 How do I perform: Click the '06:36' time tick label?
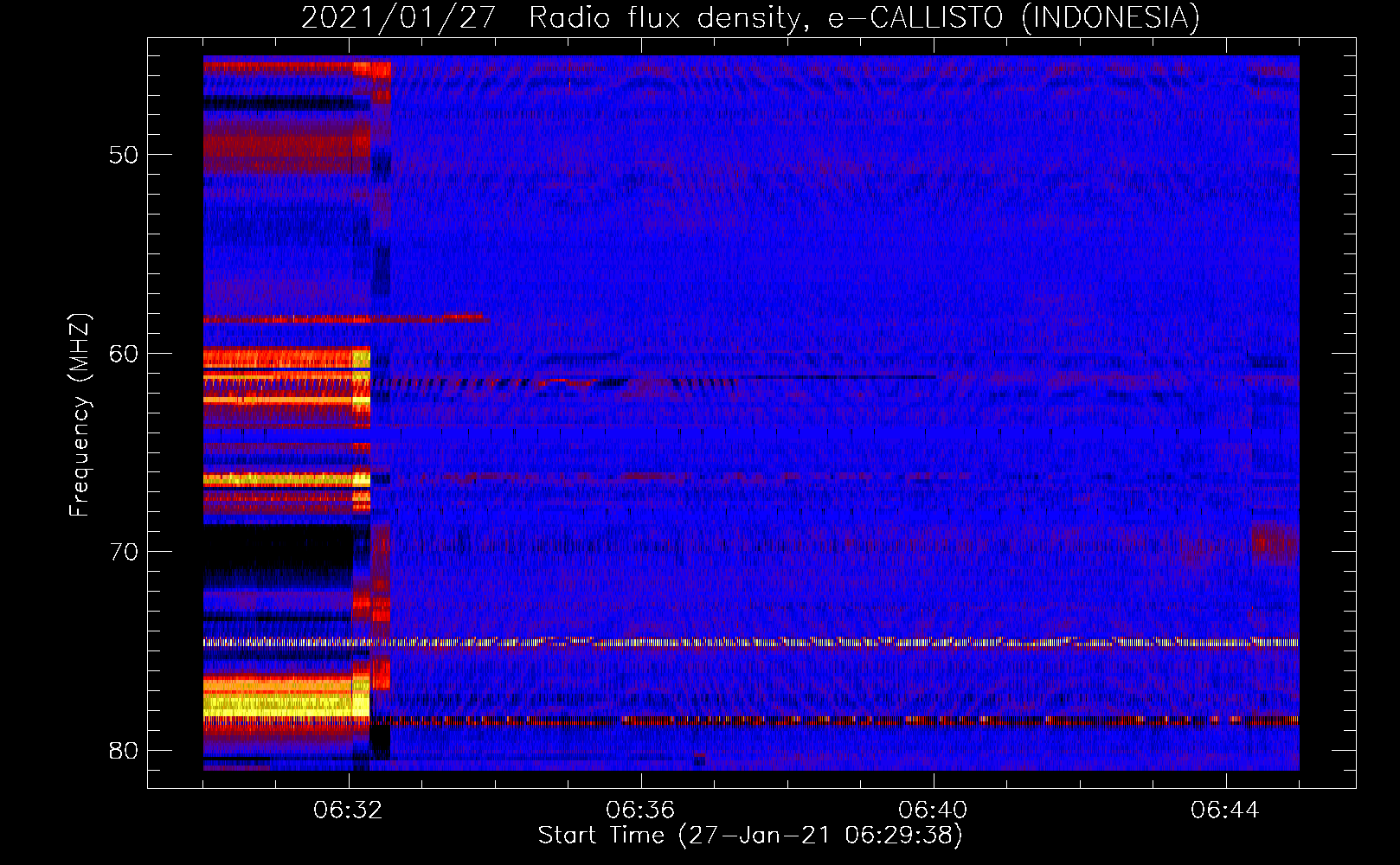(x=640, y=810)
